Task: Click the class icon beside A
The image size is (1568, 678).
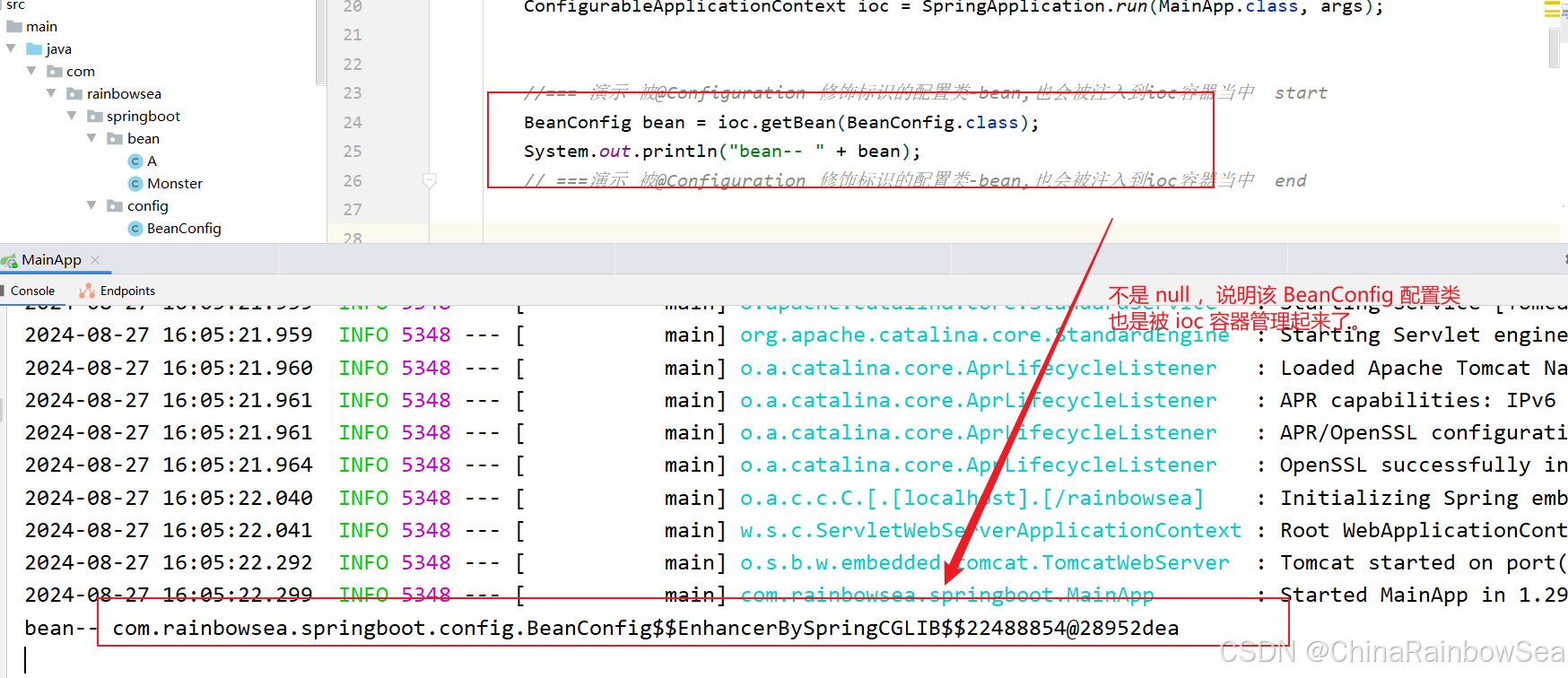Action: point(135,161)
